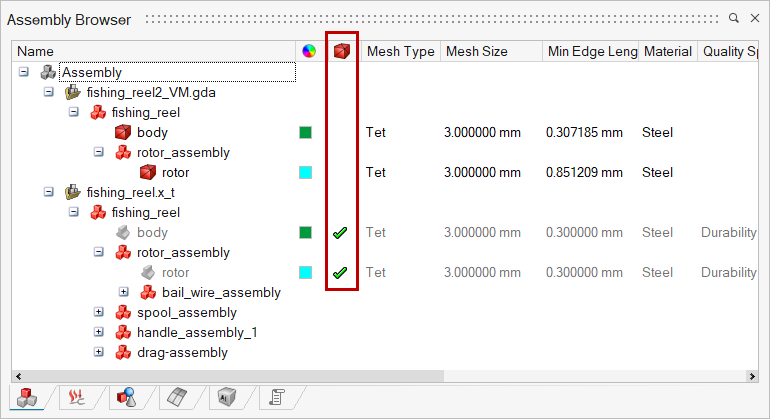
Task: Expand the spool_assembly node
Action: click(99, 312)
